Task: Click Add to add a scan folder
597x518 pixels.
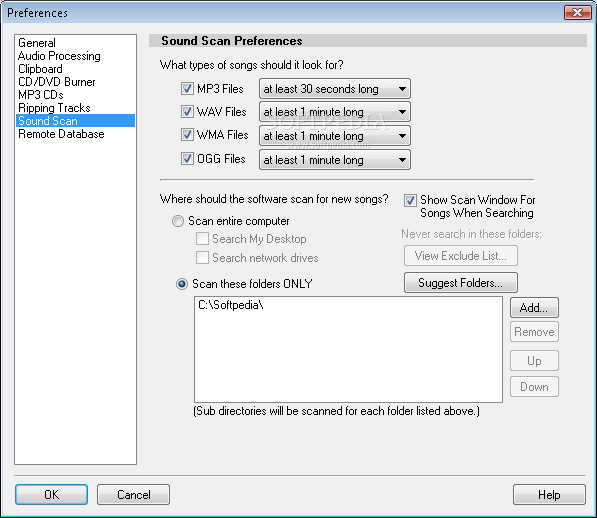Action: tap(534, 308)
